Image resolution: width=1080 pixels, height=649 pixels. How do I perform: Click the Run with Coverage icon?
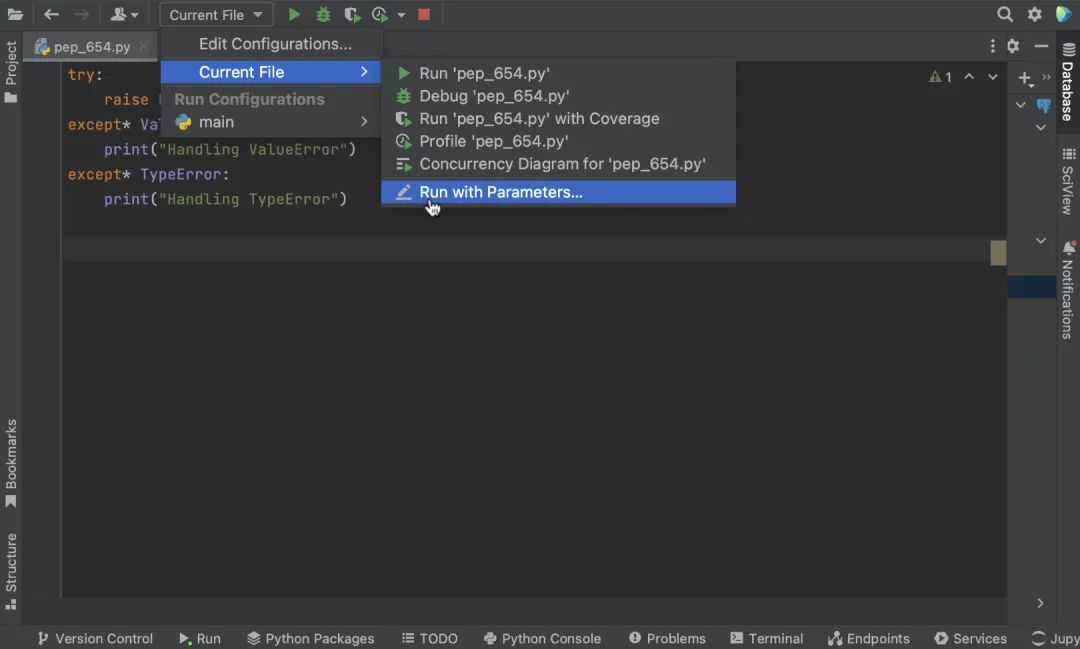351,14
